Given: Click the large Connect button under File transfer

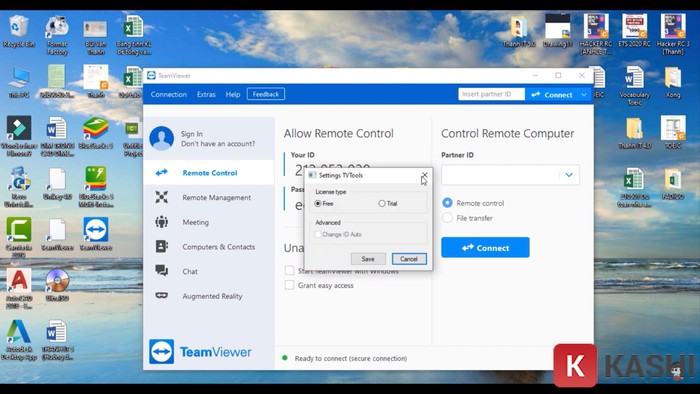Looking at the screenshot, I should (x=485, y=248).
